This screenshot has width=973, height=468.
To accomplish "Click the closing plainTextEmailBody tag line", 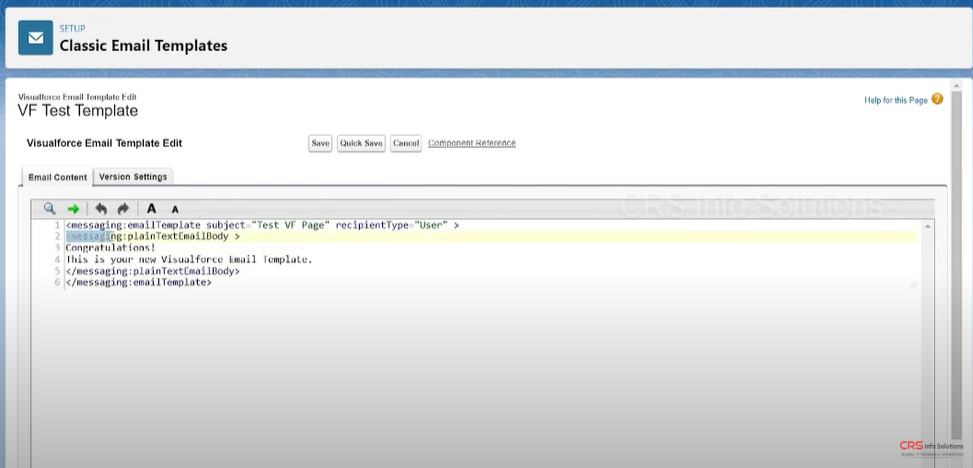I will pyautogui.click(x=153, y=271).
